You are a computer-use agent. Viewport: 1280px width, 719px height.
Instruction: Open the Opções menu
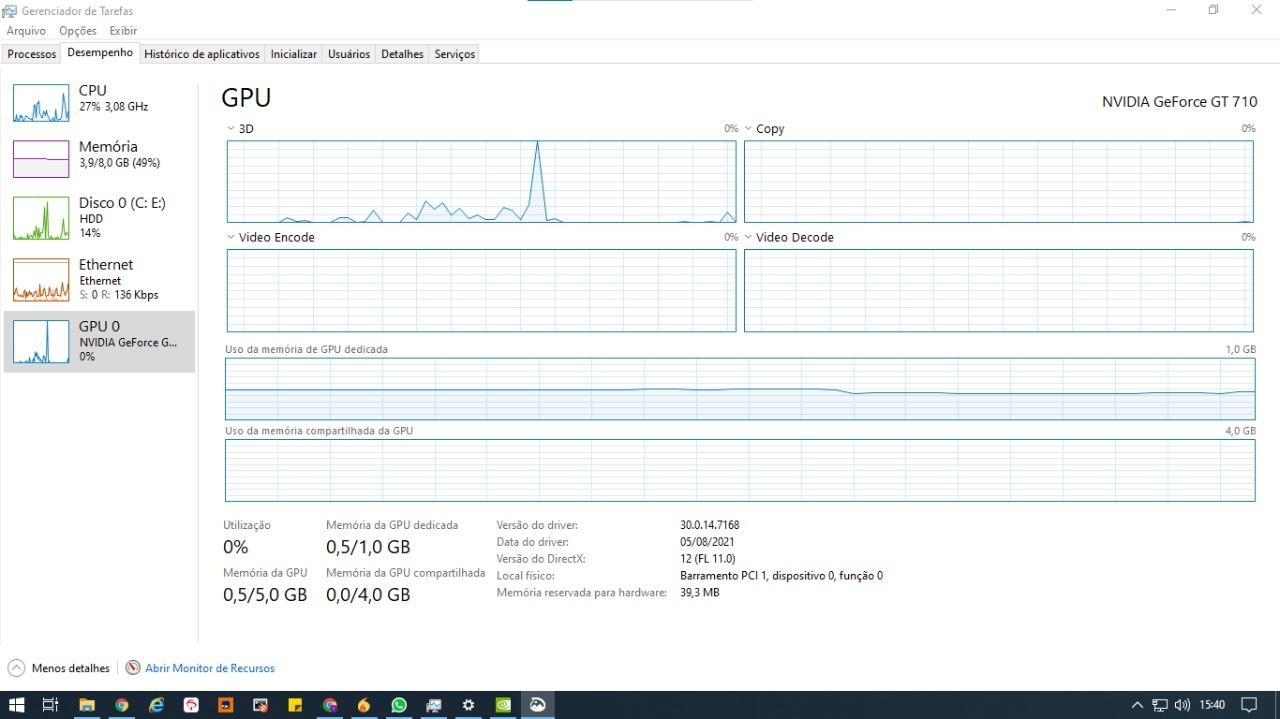(x=77, y=31)
